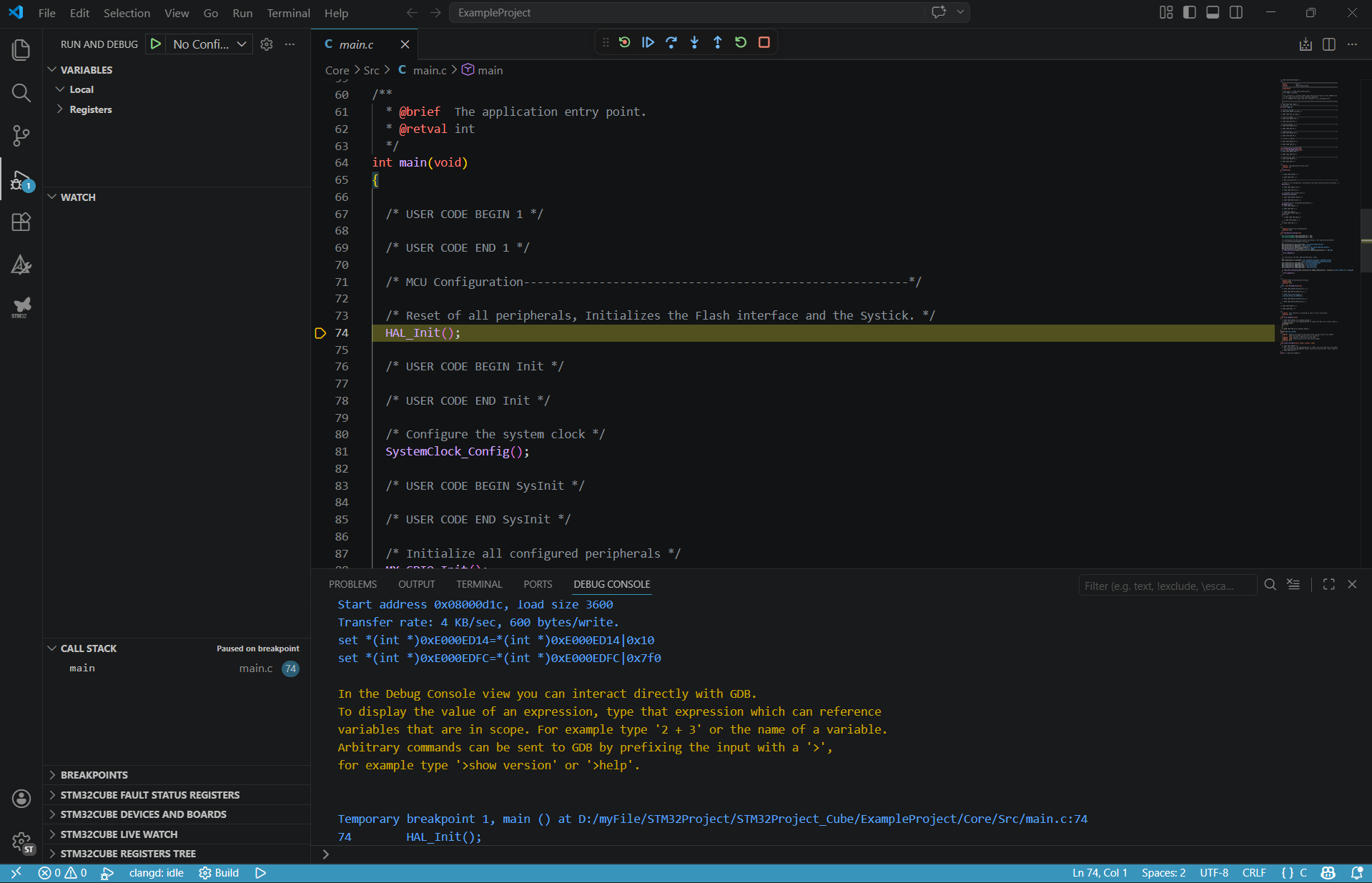Viewport: 1372px width, 883px height.
Task: Switch to the OUTPUT tab
Action: 417,584
